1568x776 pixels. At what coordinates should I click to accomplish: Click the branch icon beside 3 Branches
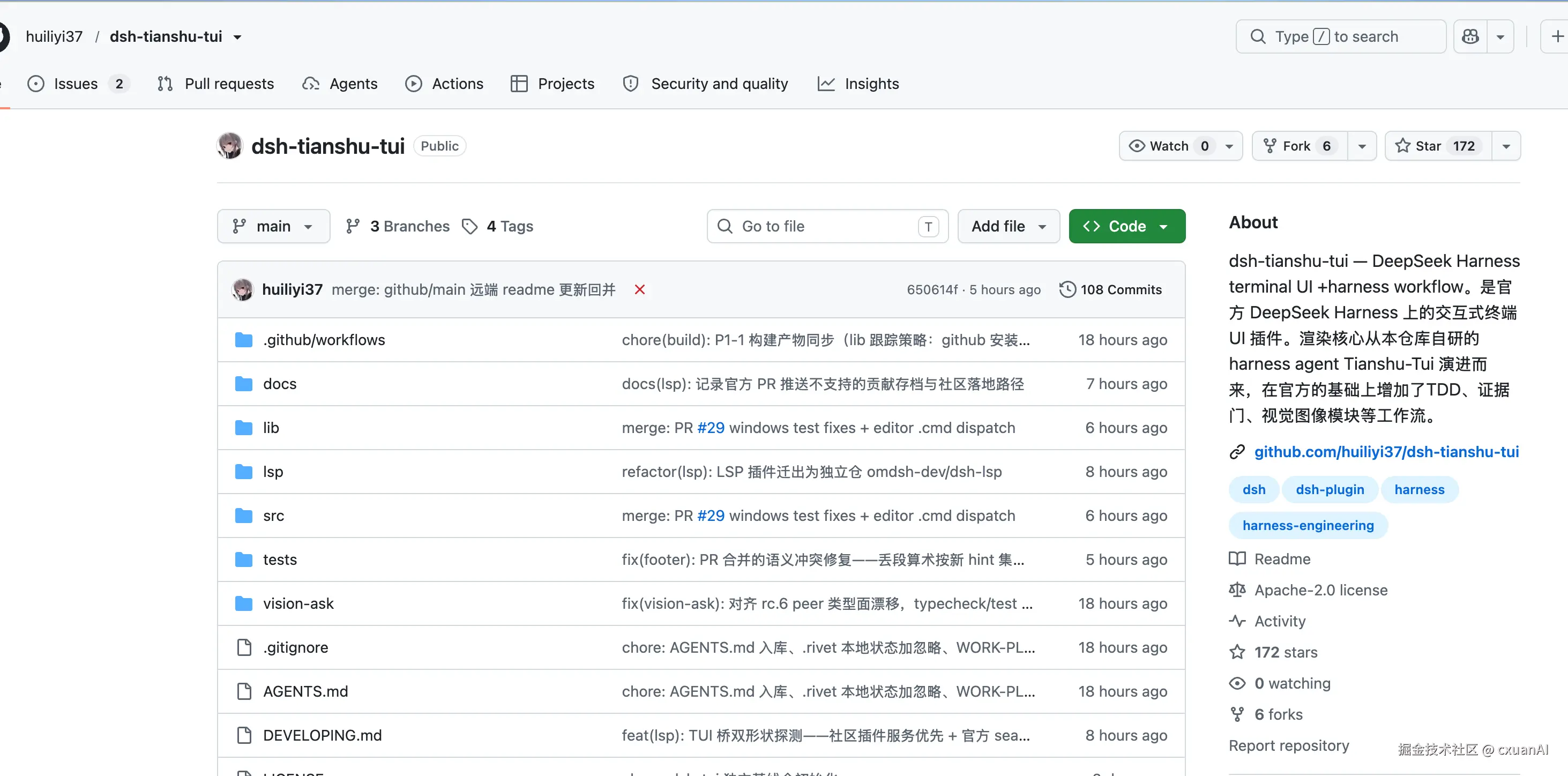click(353, 226)
